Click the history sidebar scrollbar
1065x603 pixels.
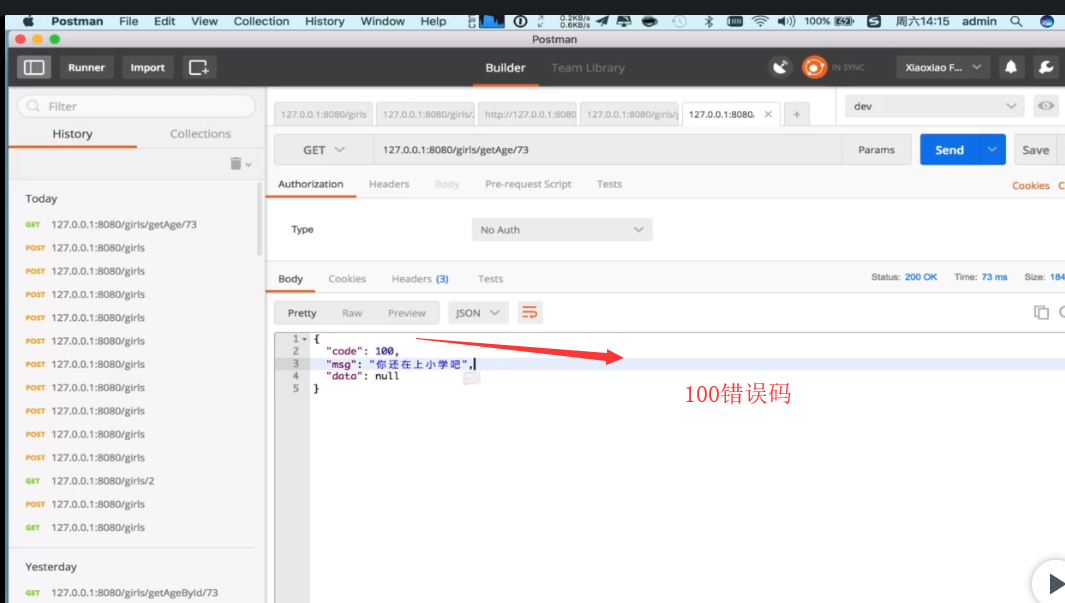pos(259,219)
